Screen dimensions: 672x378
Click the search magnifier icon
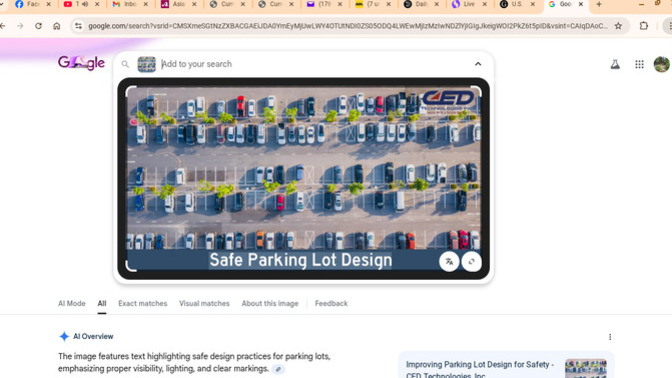point(125,64)
